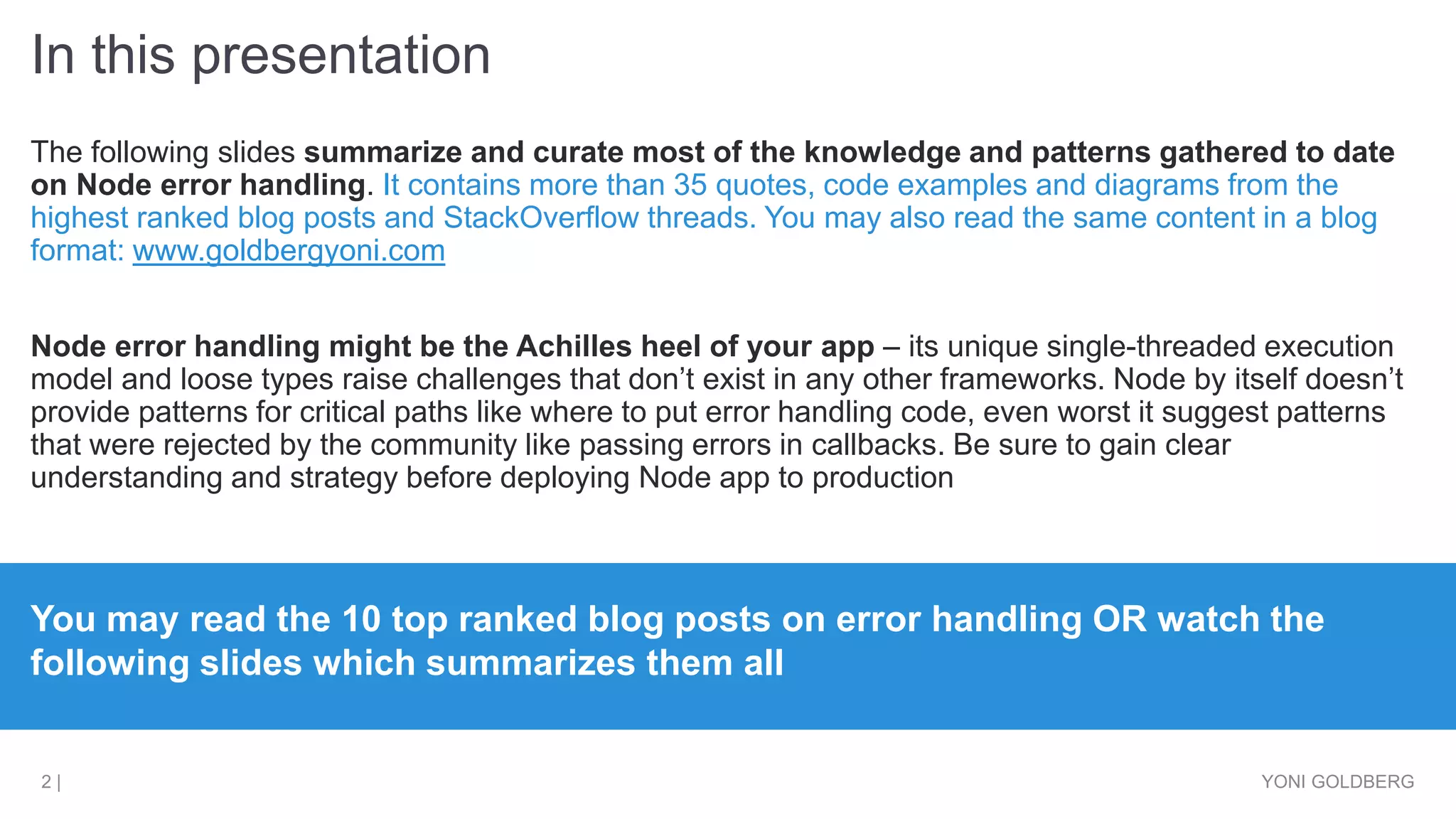The height and width of the screenshot is (819, 1456).
Task: Click the 'highest ranked blog posts and StackOverflow' line
Action: 393,218
